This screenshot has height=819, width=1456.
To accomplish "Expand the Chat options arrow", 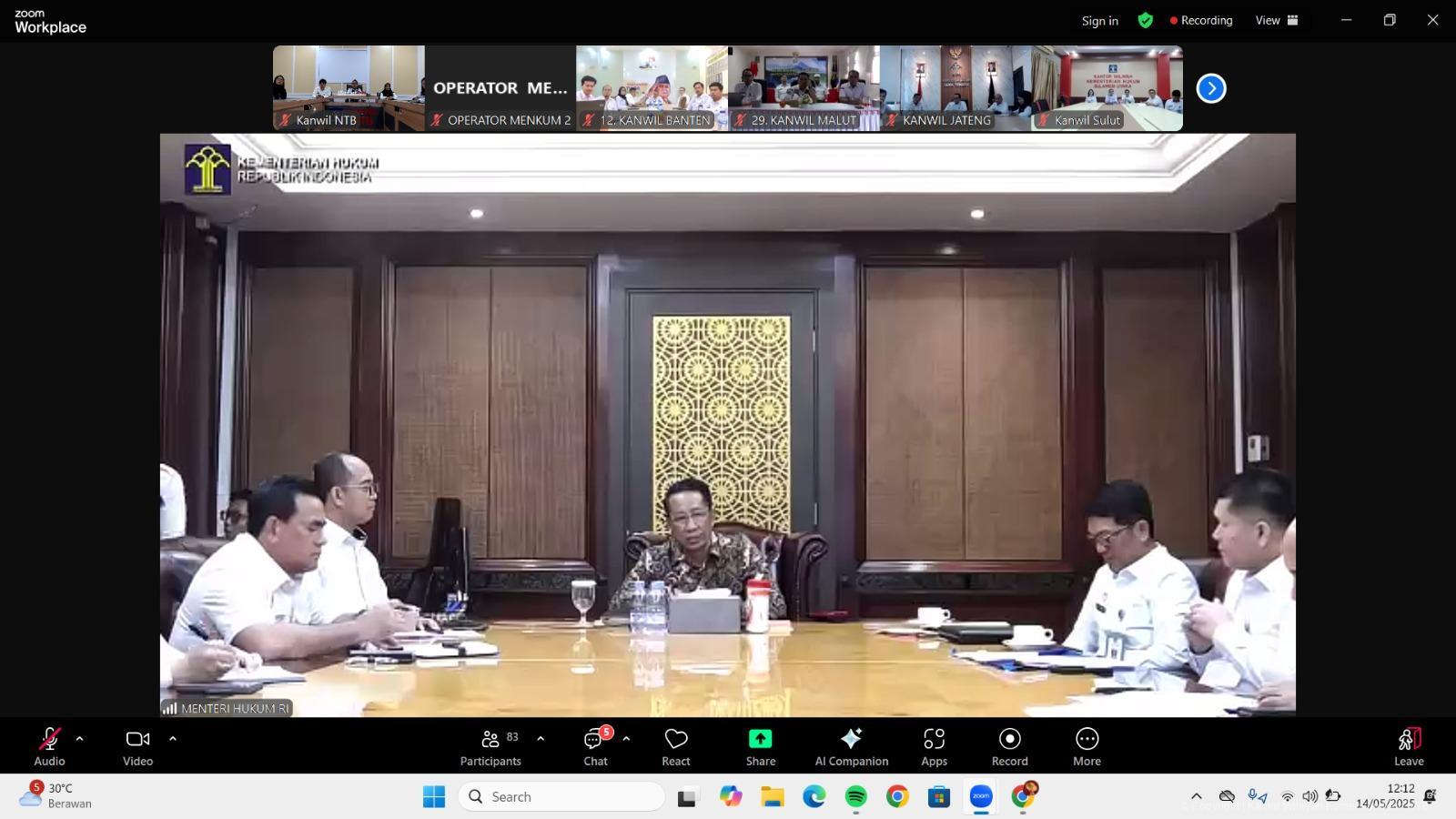I will pos(626,739).
